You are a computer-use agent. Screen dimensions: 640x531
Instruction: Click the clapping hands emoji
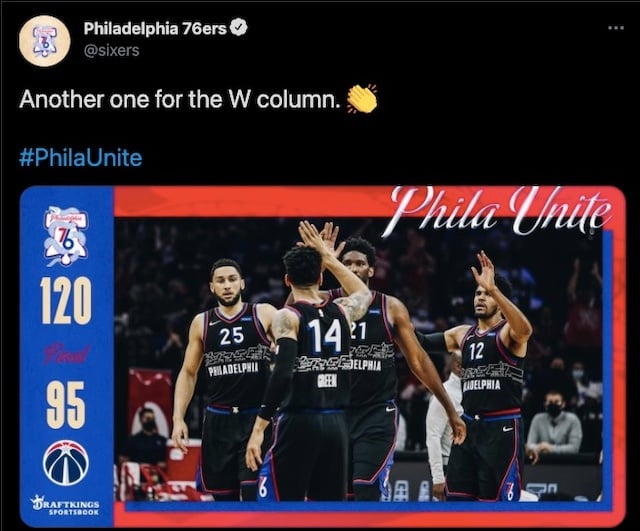(362, 98)
